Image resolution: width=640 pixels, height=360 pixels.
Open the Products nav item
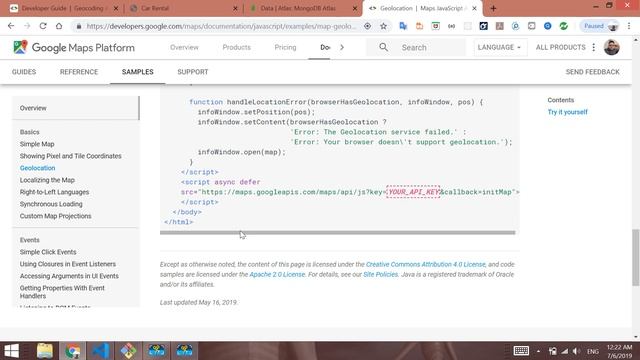coord(236,47)
